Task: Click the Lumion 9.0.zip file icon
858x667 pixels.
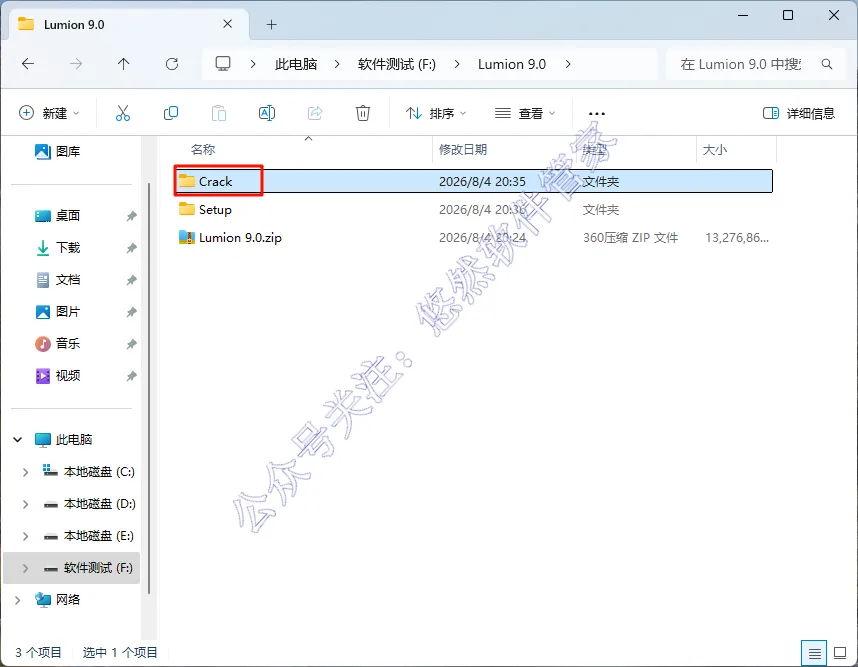Action: (187, 237)
